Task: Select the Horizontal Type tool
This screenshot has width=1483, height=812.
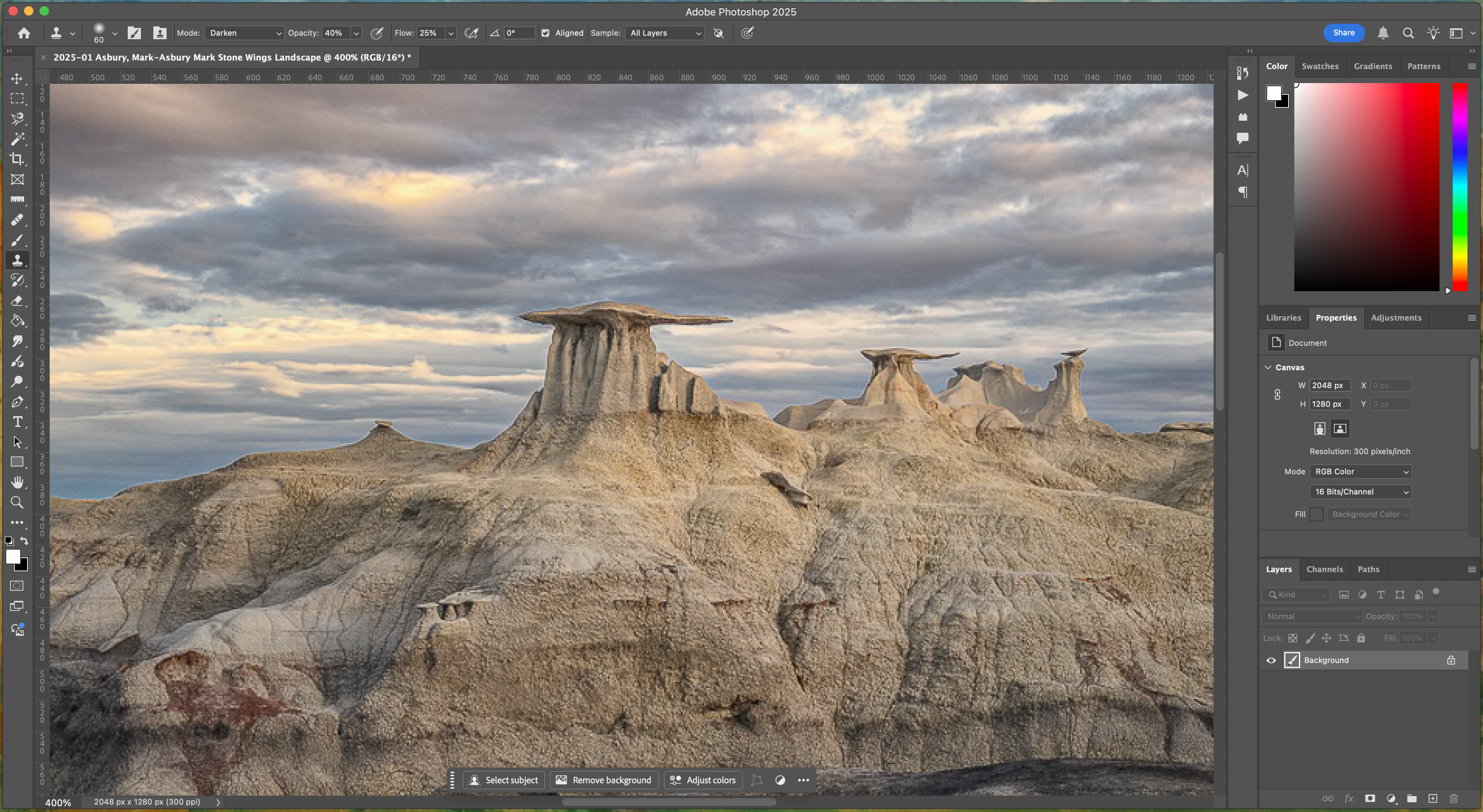Action: coord(17,422)
